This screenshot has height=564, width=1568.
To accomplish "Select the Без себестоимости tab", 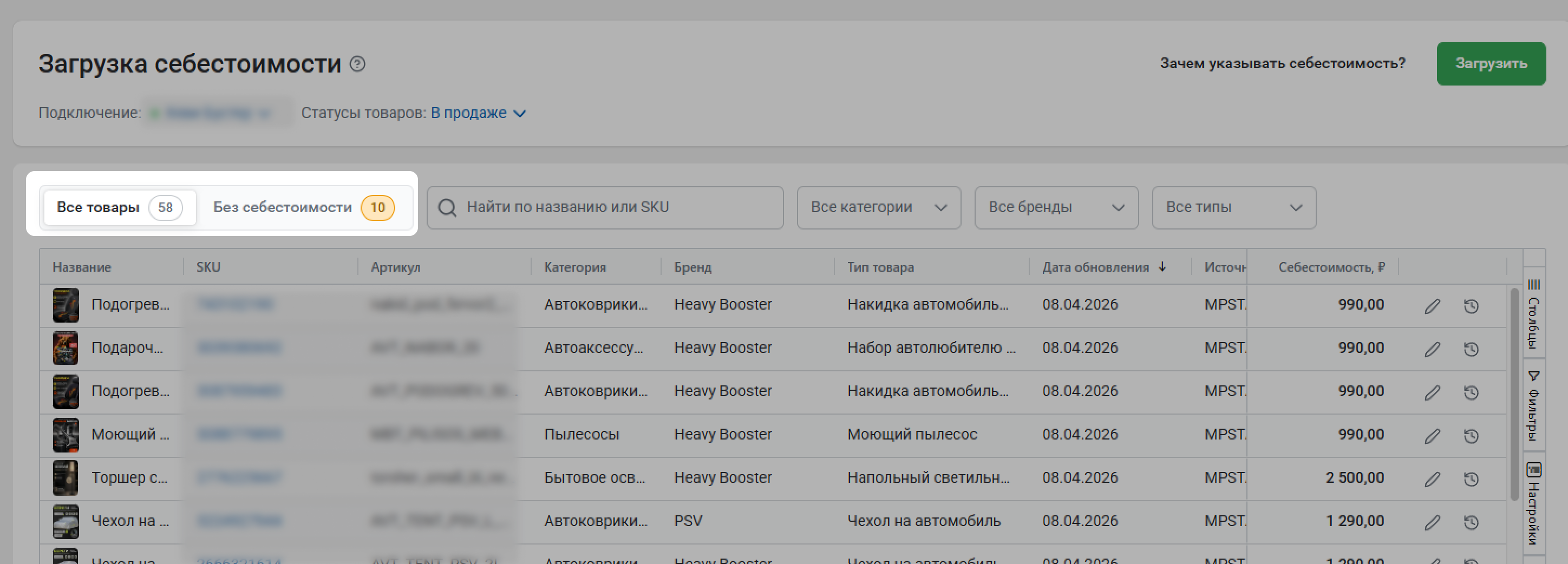I will coord(303,207).
